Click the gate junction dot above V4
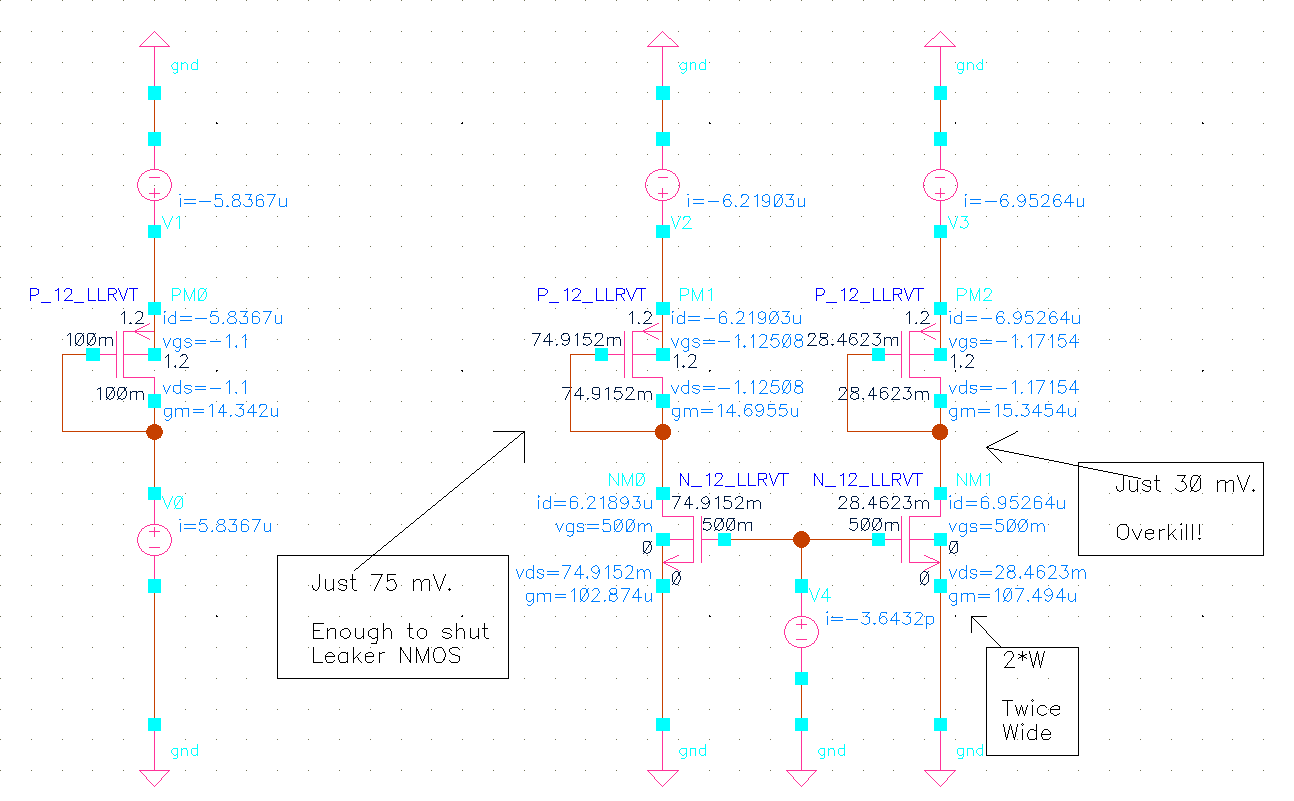This screenshot has height=801, width=1294. [x=801, y=540]
